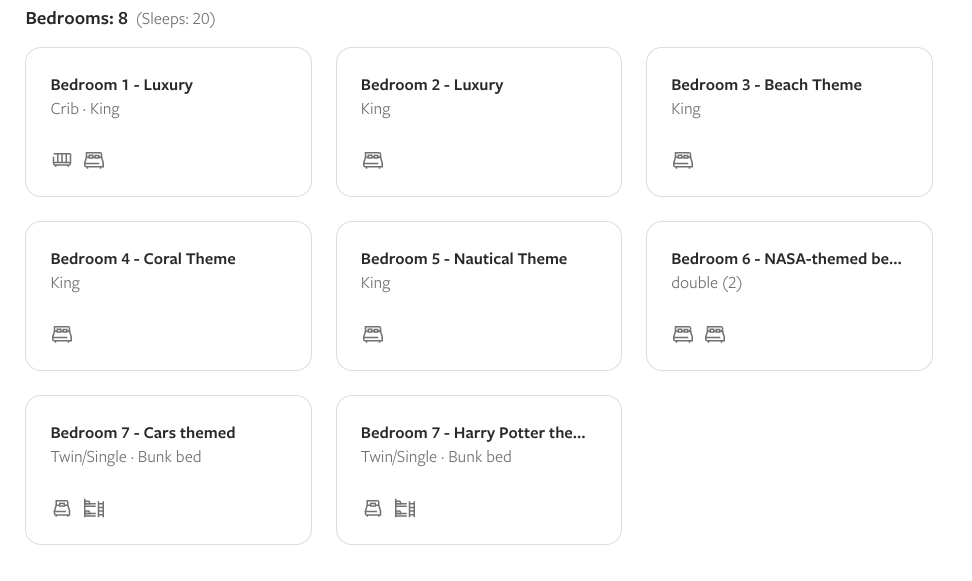Click the second double bed icon in Bedroom 6

point(715,334)
